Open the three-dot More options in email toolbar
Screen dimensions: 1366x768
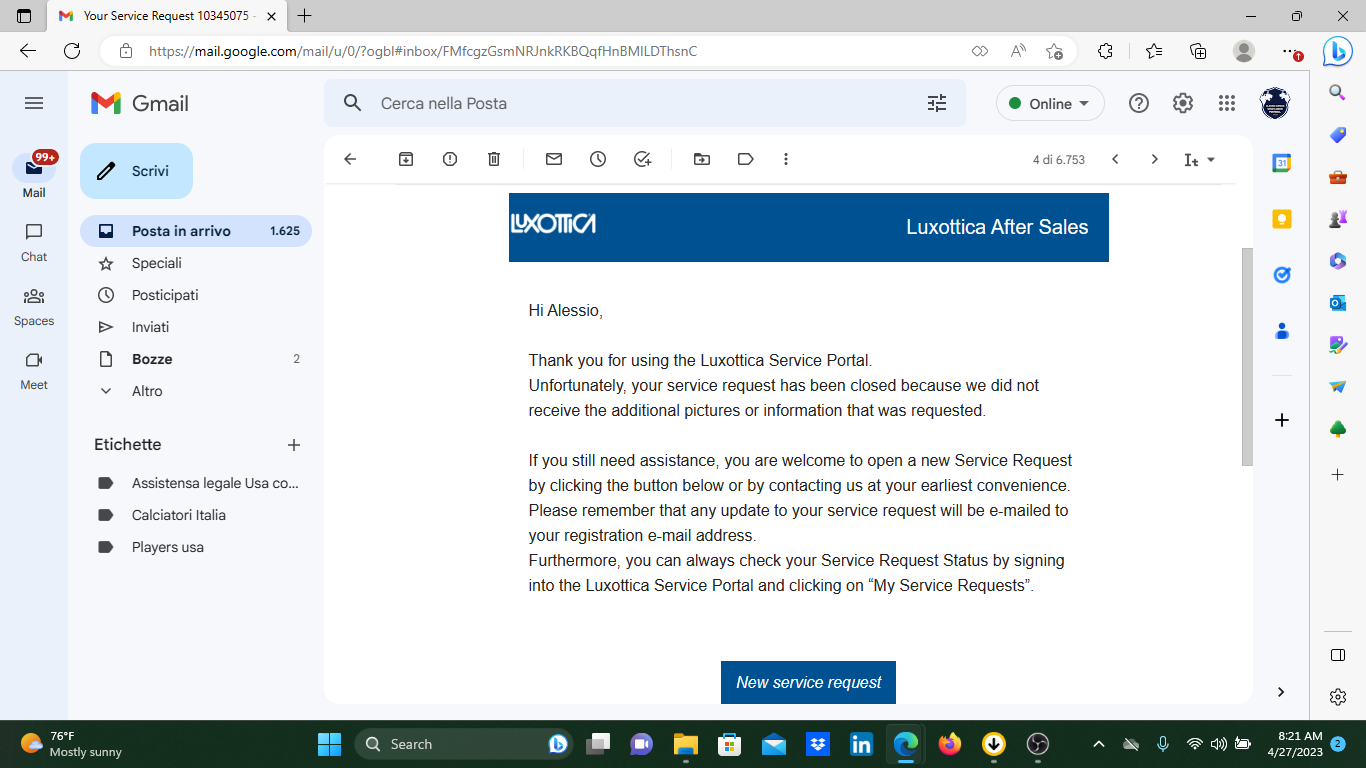(786, 159)
